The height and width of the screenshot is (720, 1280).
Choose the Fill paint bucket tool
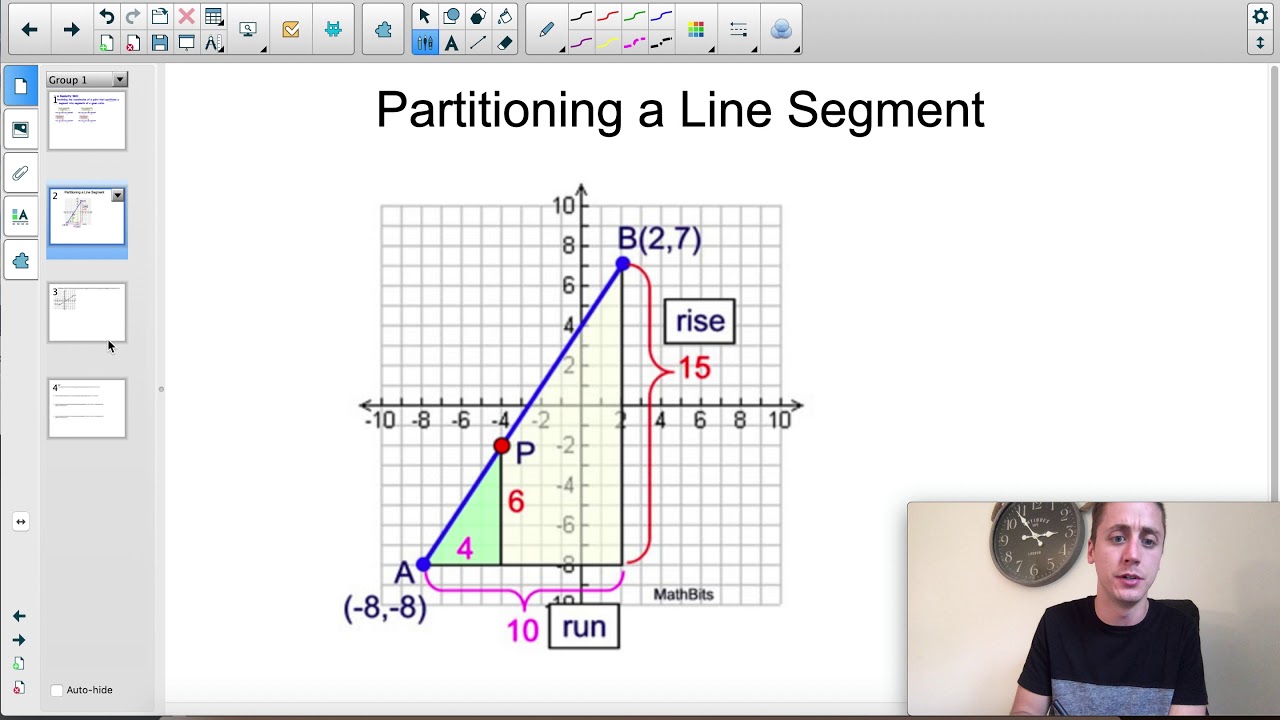(x=505, y=16)
